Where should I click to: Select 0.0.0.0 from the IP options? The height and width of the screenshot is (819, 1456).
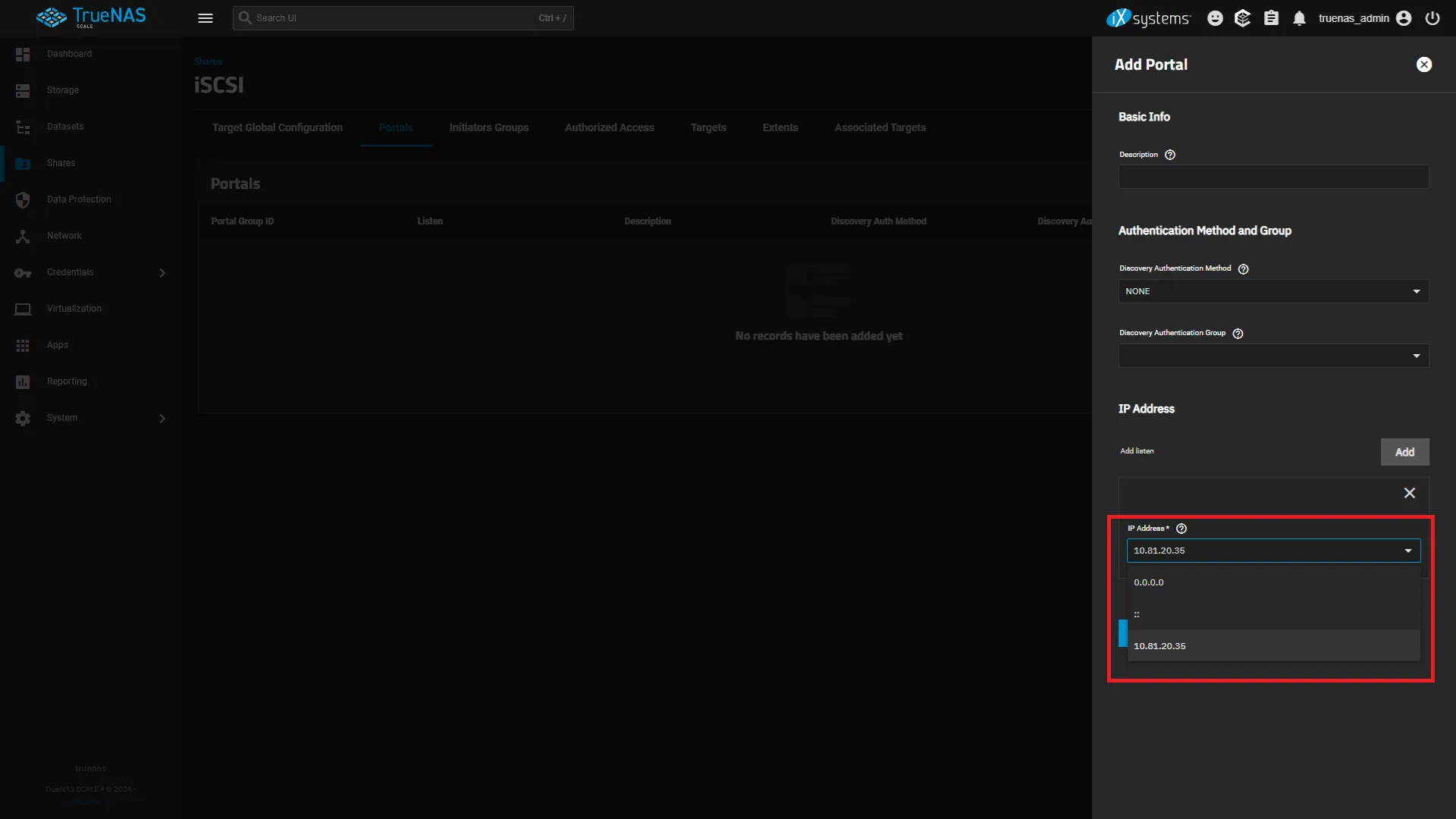tap(1148, 582)
